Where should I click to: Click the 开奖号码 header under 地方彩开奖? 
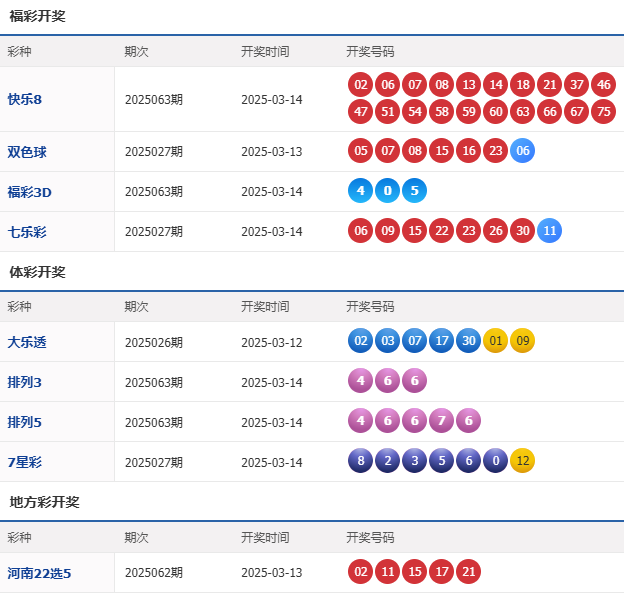[x=370, y=537]
